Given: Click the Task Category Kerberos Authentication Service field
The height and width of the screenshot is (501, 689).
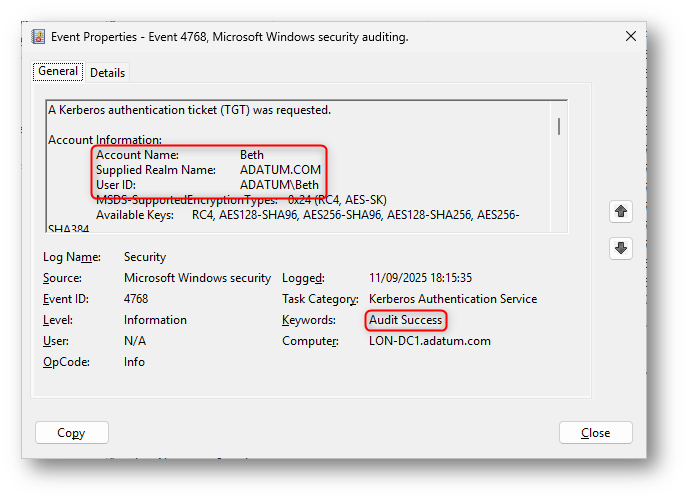Looking at the screenshot, I should [x=453, y=299].
